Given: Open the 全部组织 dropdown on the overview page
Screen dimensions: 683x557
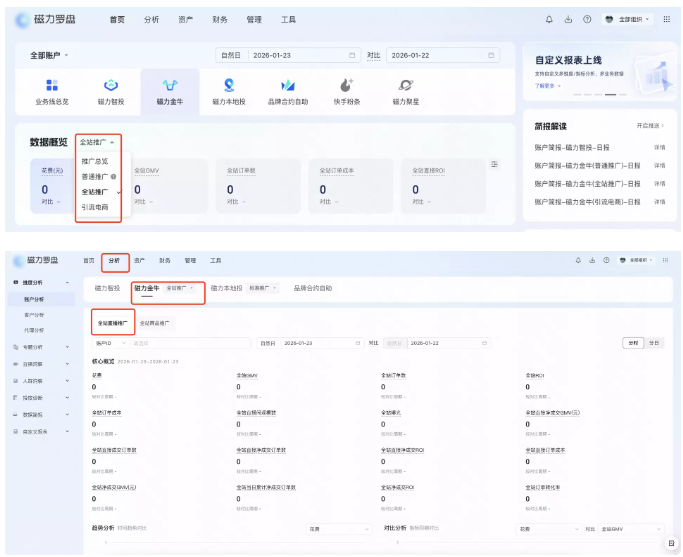Looking at the screenshot, I should [628, 19].
